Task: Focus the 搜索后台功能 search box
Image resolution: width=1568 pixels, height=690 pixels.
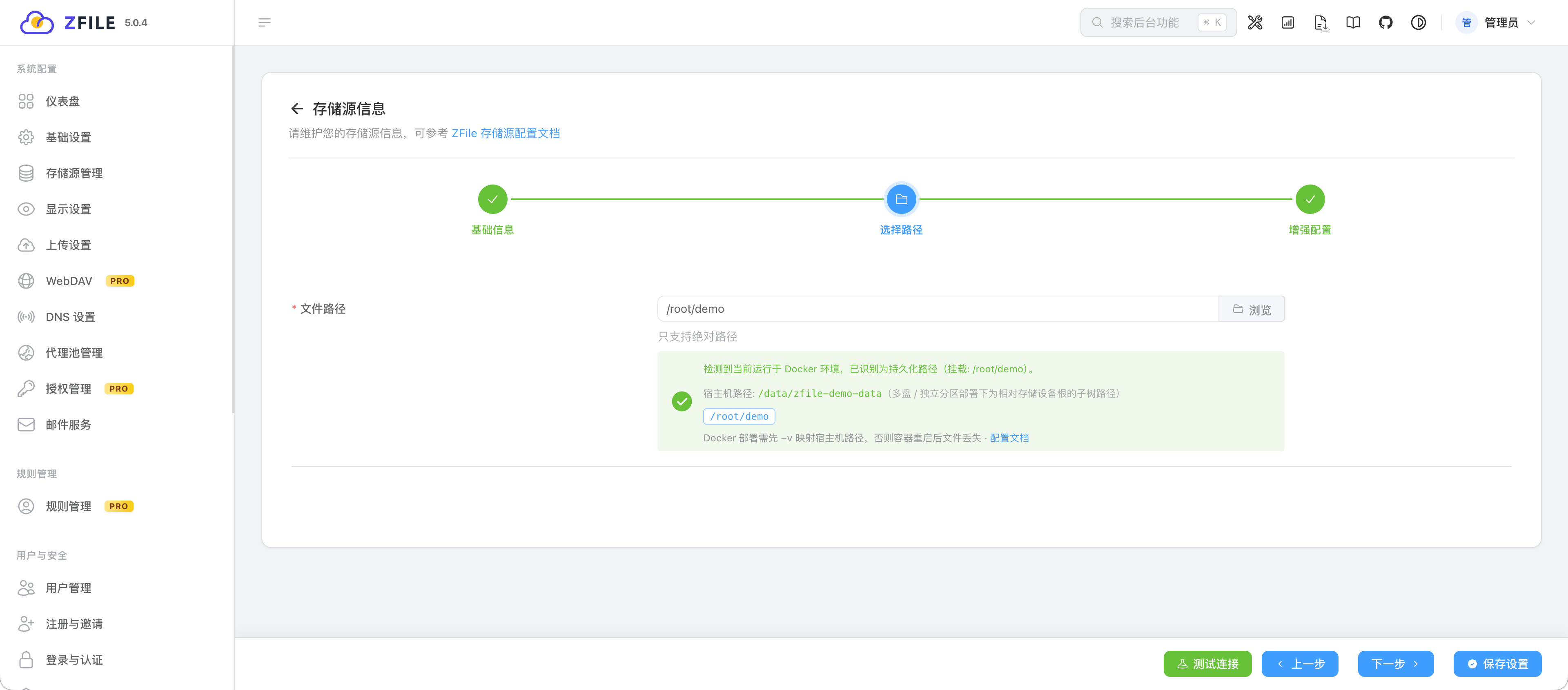Action: (1158, 22)
